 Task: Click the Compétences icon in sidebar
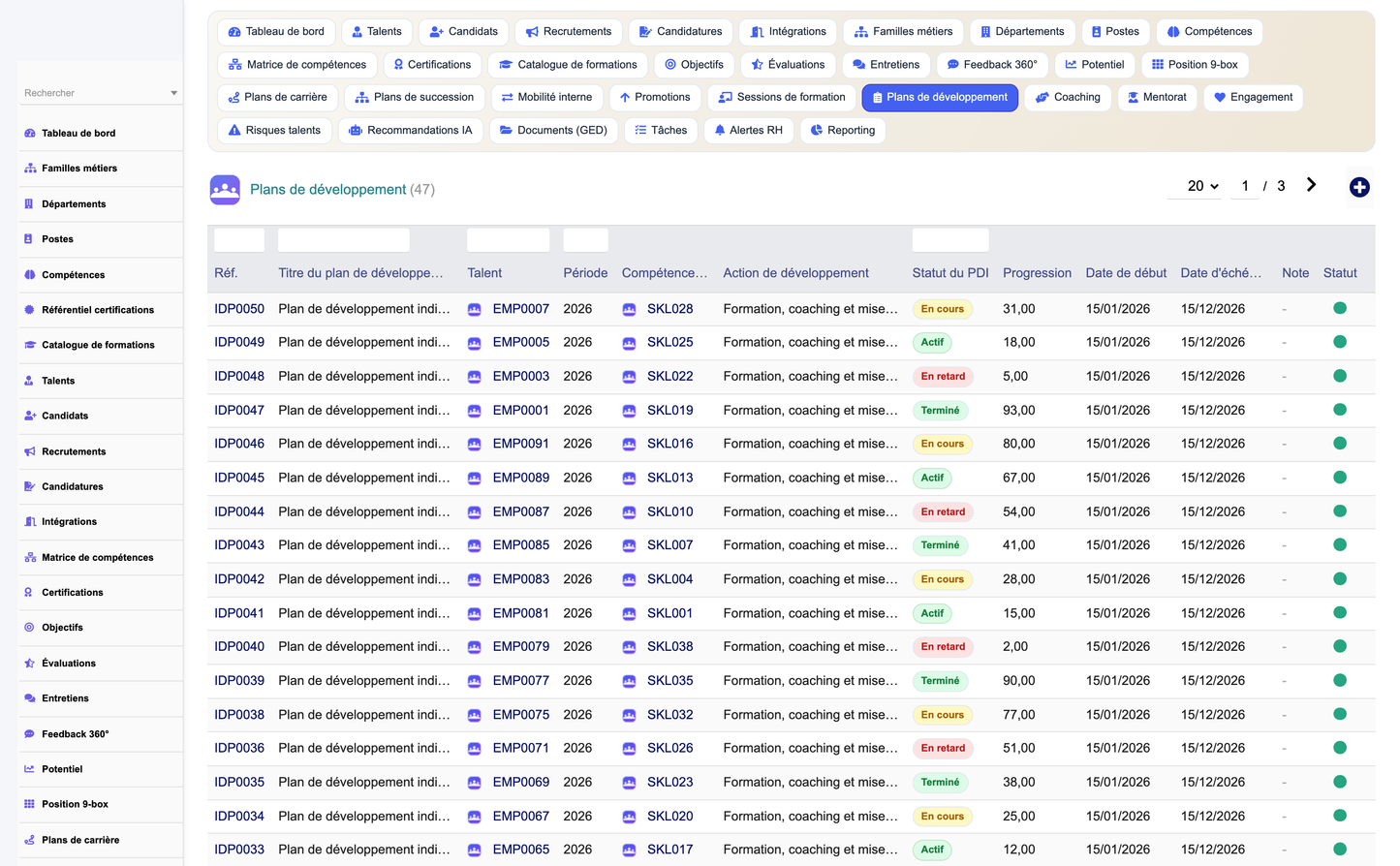29,275
